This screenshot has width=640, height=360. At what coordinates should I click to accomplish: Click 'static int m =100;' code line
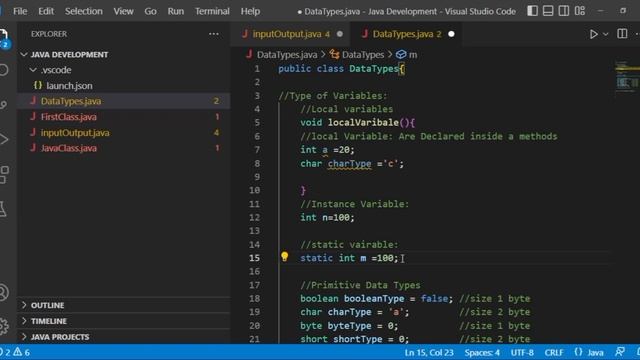coord(349,258)
